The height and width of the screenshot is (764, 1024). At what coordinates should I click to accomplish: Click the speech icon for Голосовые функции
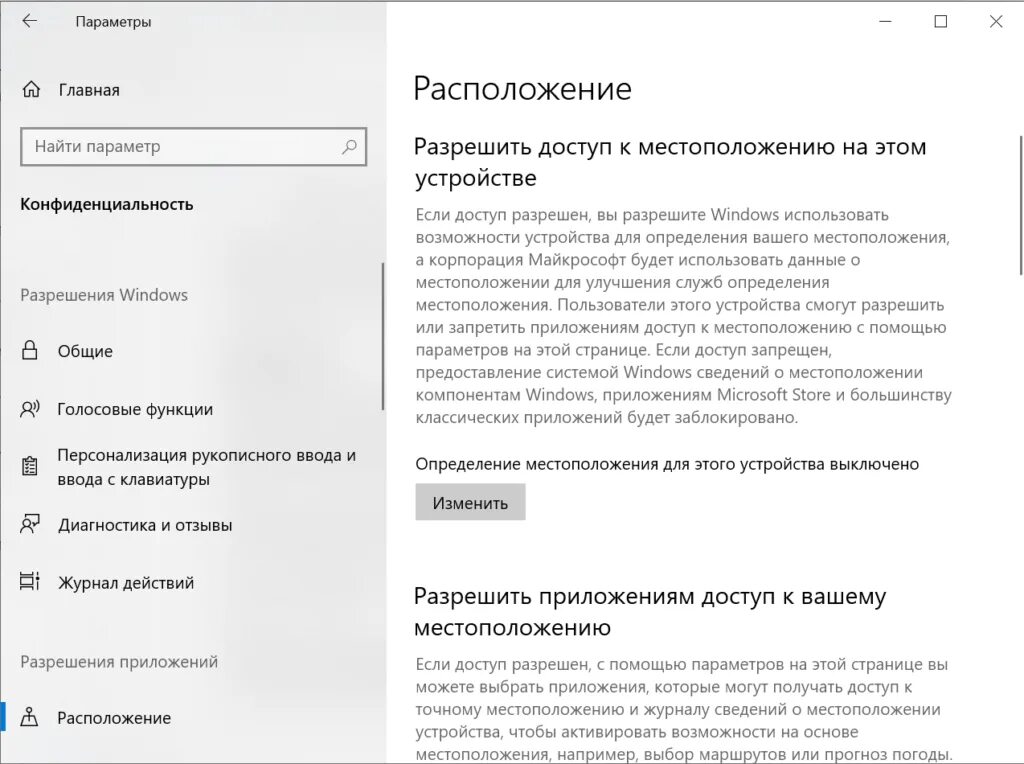(x=30, y=409)
